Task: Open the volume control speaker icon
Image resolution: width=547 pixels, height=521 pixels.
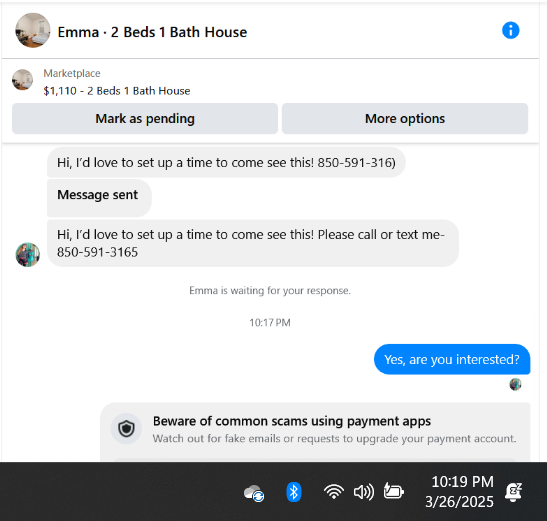Action: pyautogui.click(x=364, y=492)
